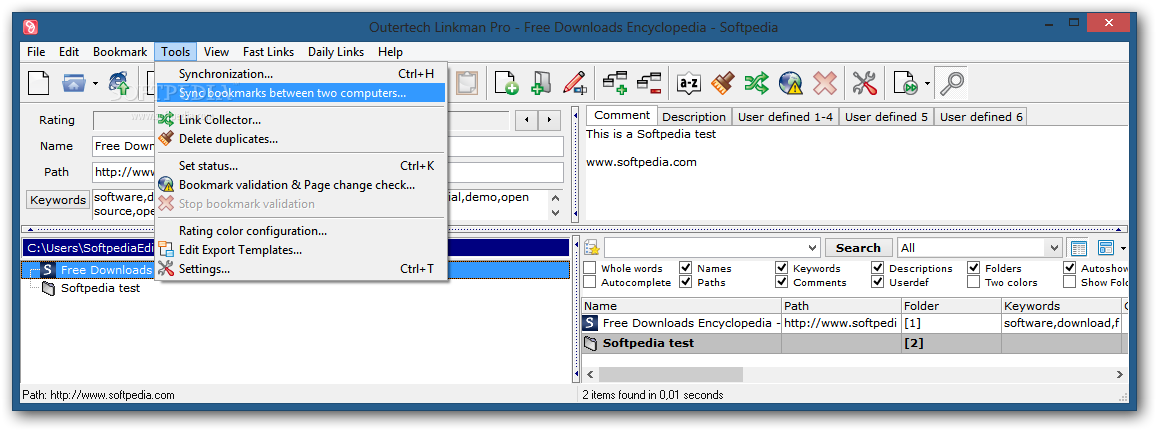Screen dimensions: 1157x431
Task: Click the new blank document icon
Action: pyautogui.click(x=38, y=83)
